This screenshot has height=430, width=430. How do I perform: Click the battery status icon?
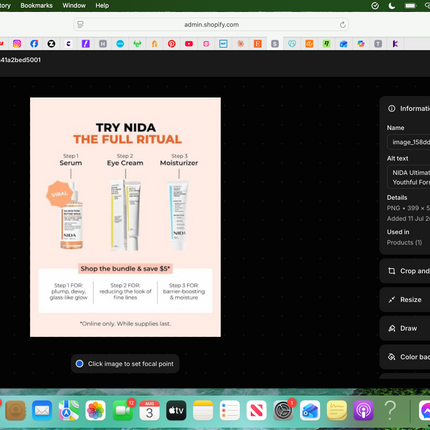(410, 6)
